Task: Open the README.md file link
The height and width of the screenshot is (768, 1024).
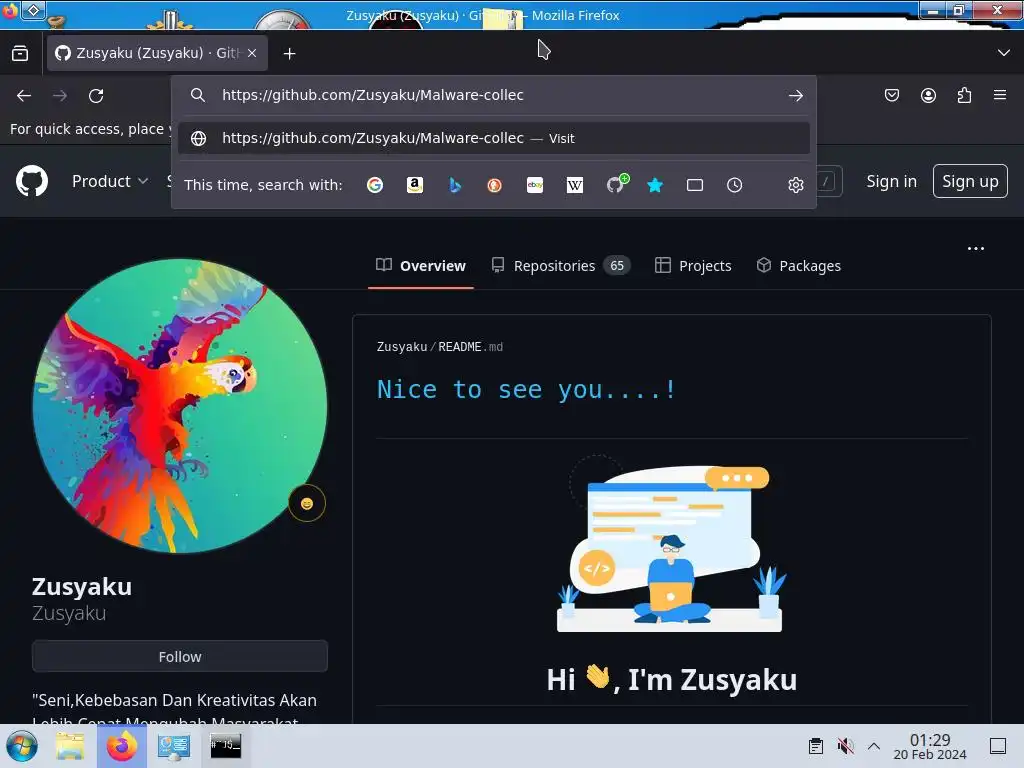Action: [x=470, y=347]
